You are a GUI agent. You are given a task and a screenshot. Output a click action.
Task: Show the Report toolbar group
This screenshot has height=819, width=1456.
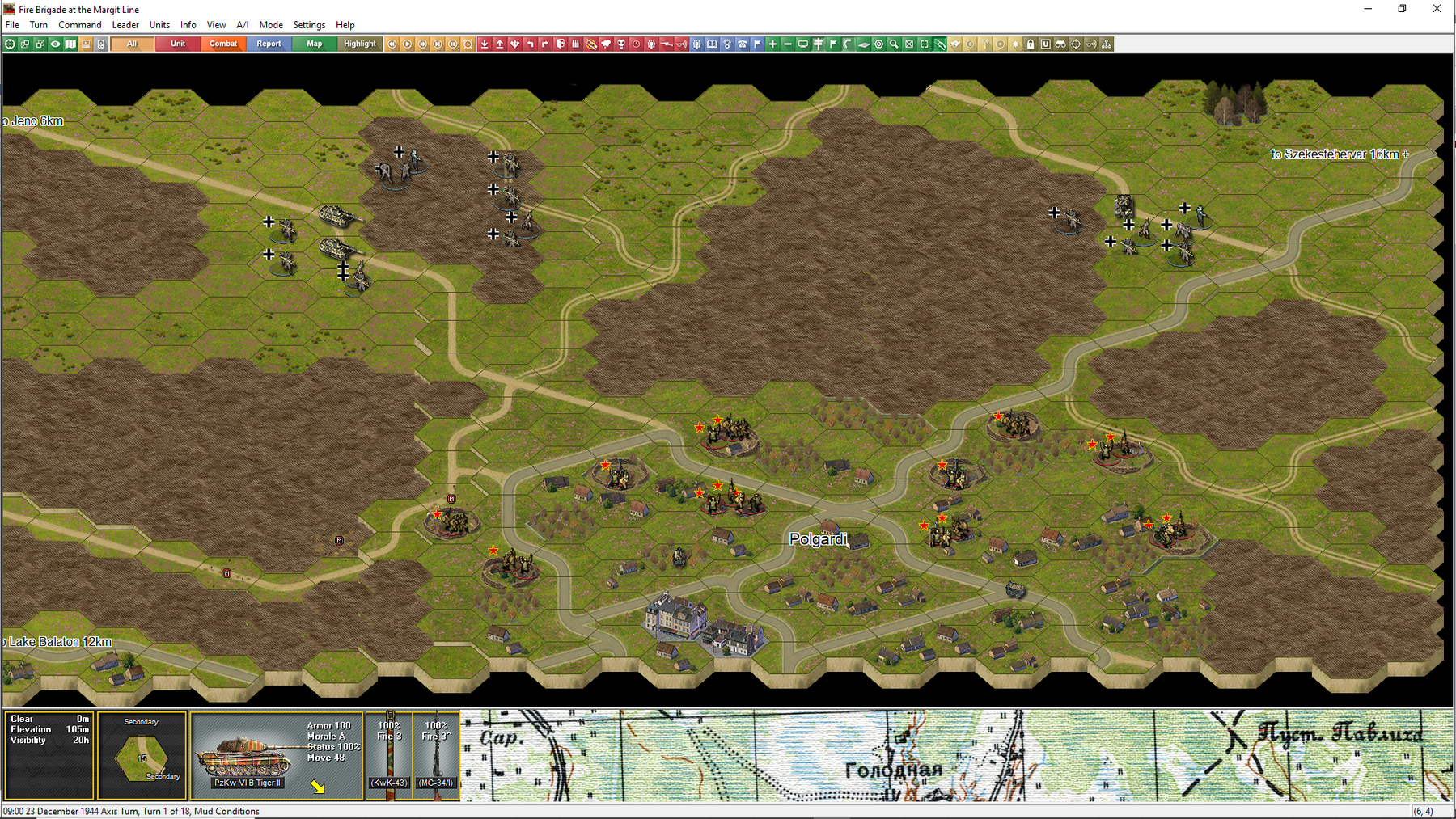[x=269, y=44]
